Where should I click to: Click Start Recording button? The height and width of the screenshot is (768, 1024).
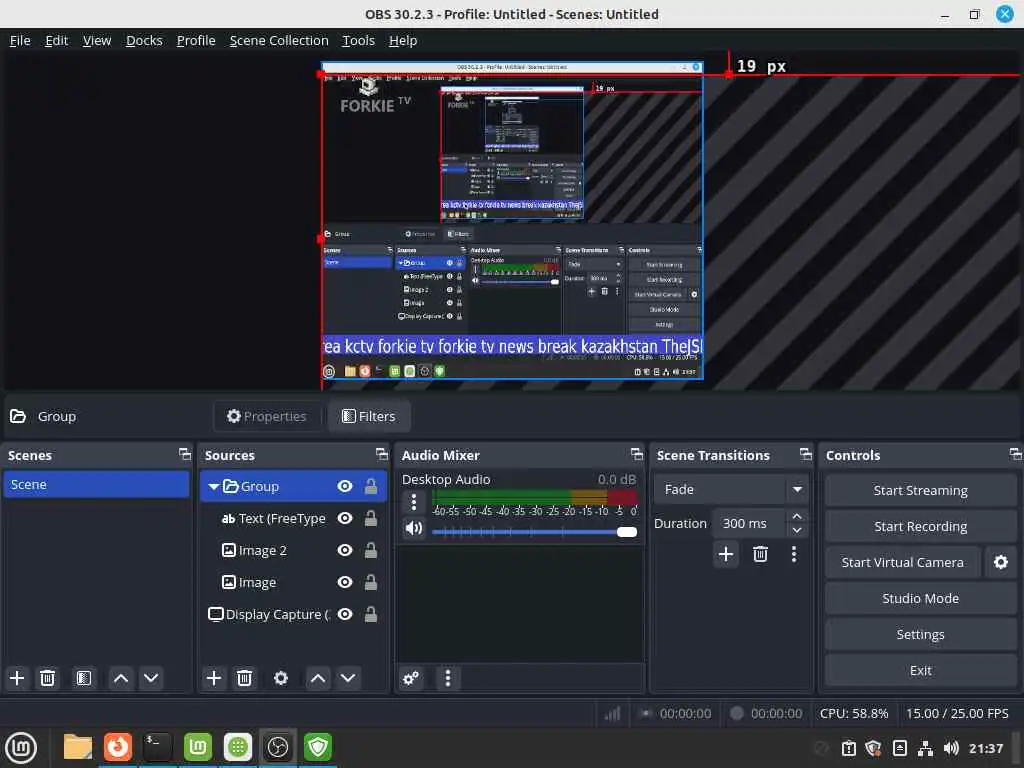click(x=920, y=526)
